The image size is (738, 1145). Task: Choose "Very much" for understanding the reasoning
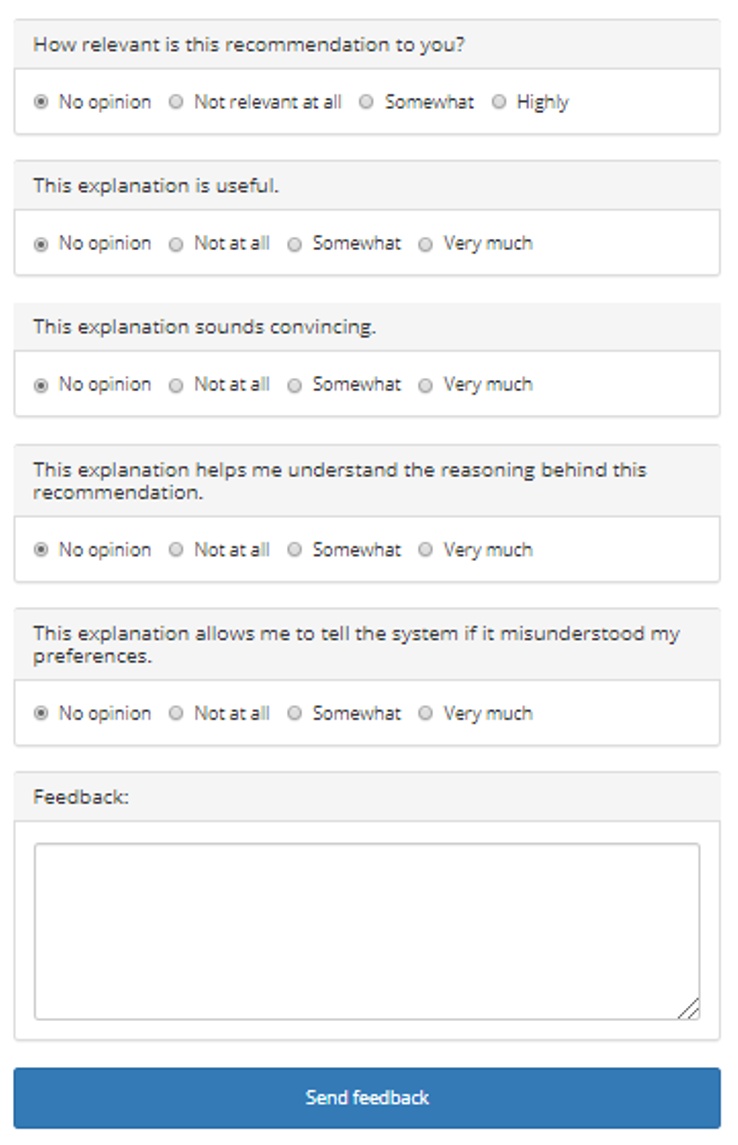(424, 549)
